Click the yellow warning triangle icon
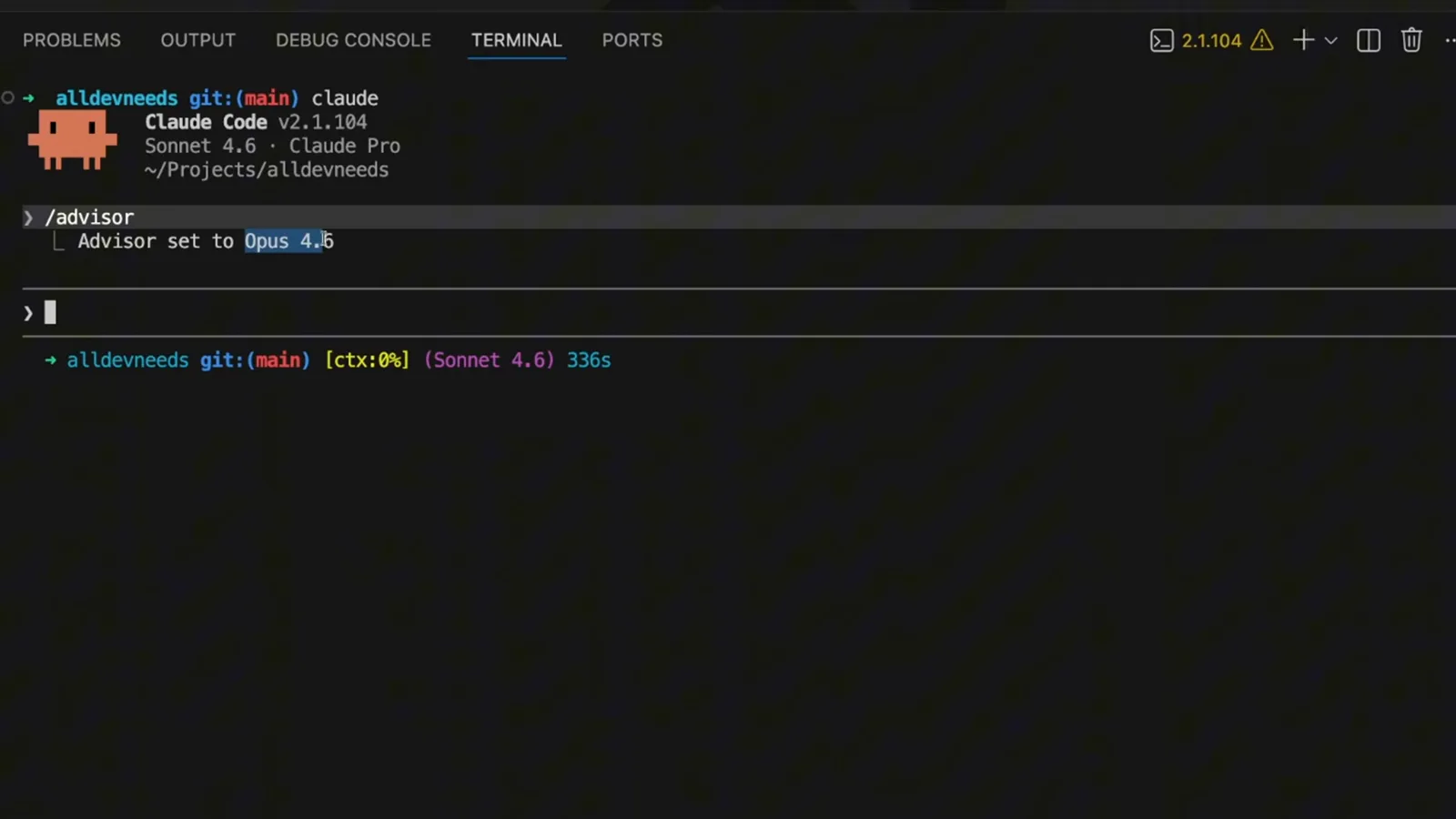The height and width of the screenshot is (819, 1456). click(1262, 40)
